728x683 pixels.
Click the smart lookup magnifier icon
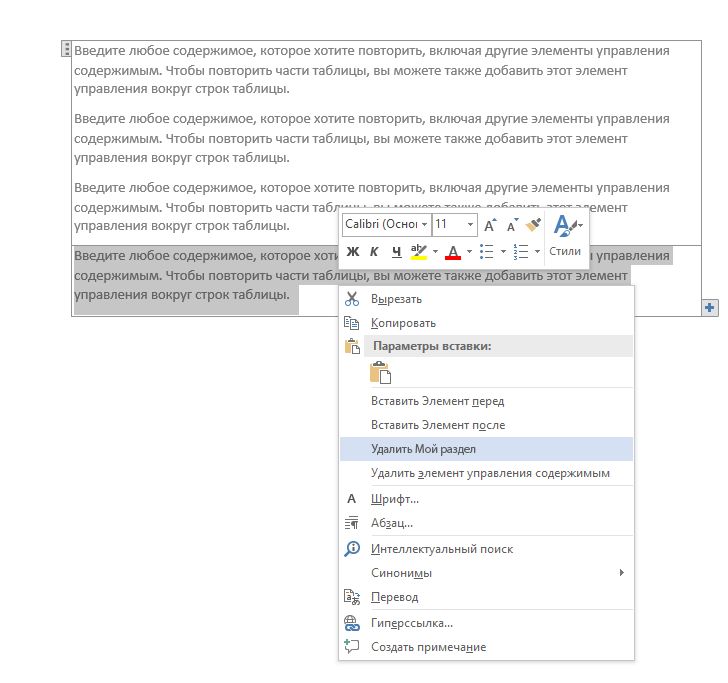(352, 549)
